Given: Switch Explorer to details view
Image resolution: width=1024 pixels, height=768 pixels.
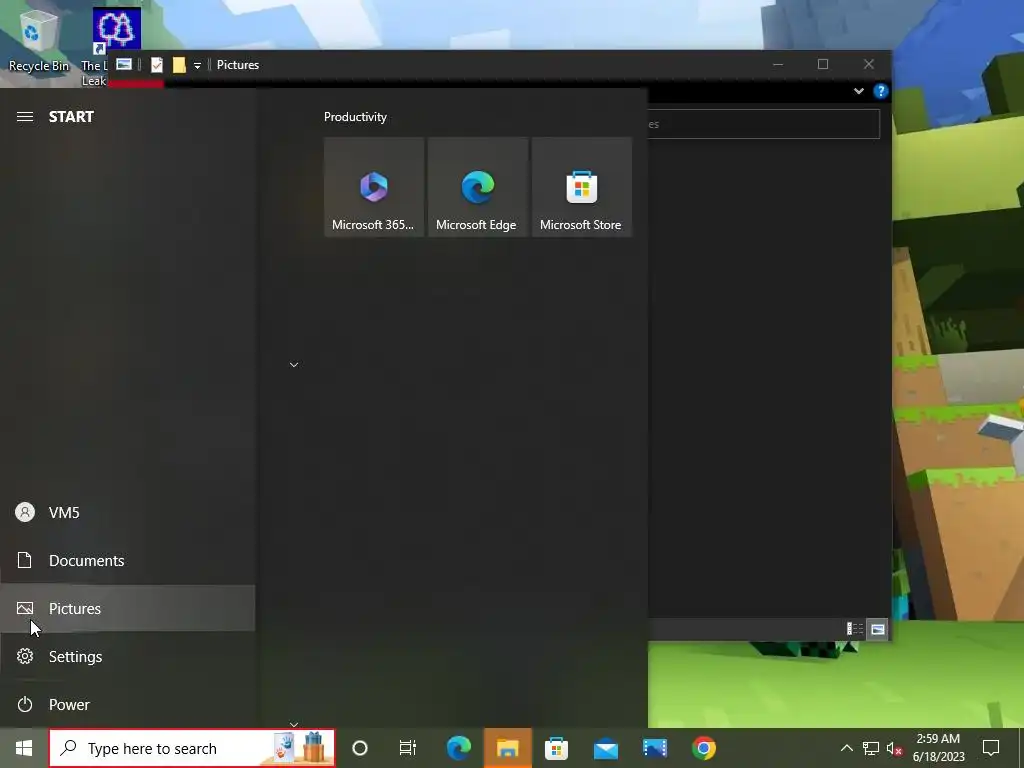Looking at the screenshot, I should click(x=855, y=629).
